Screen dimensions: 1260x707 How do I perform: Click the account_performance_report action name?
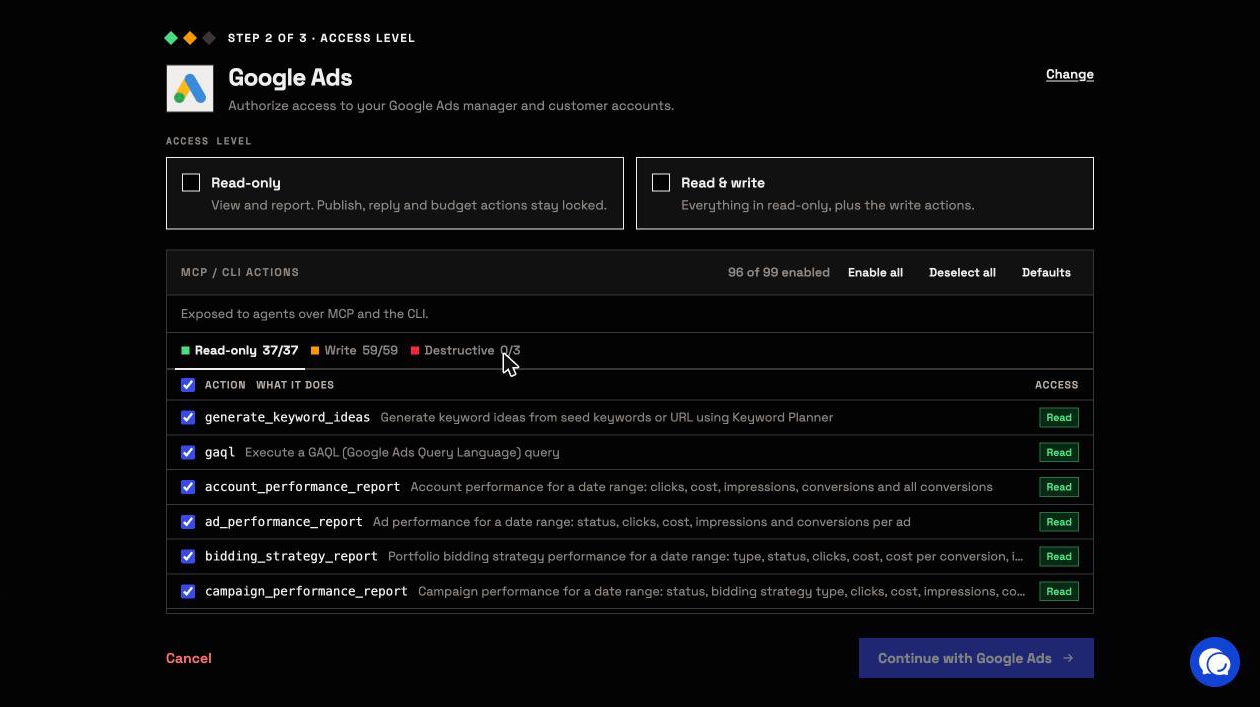[x=302, y=487]
